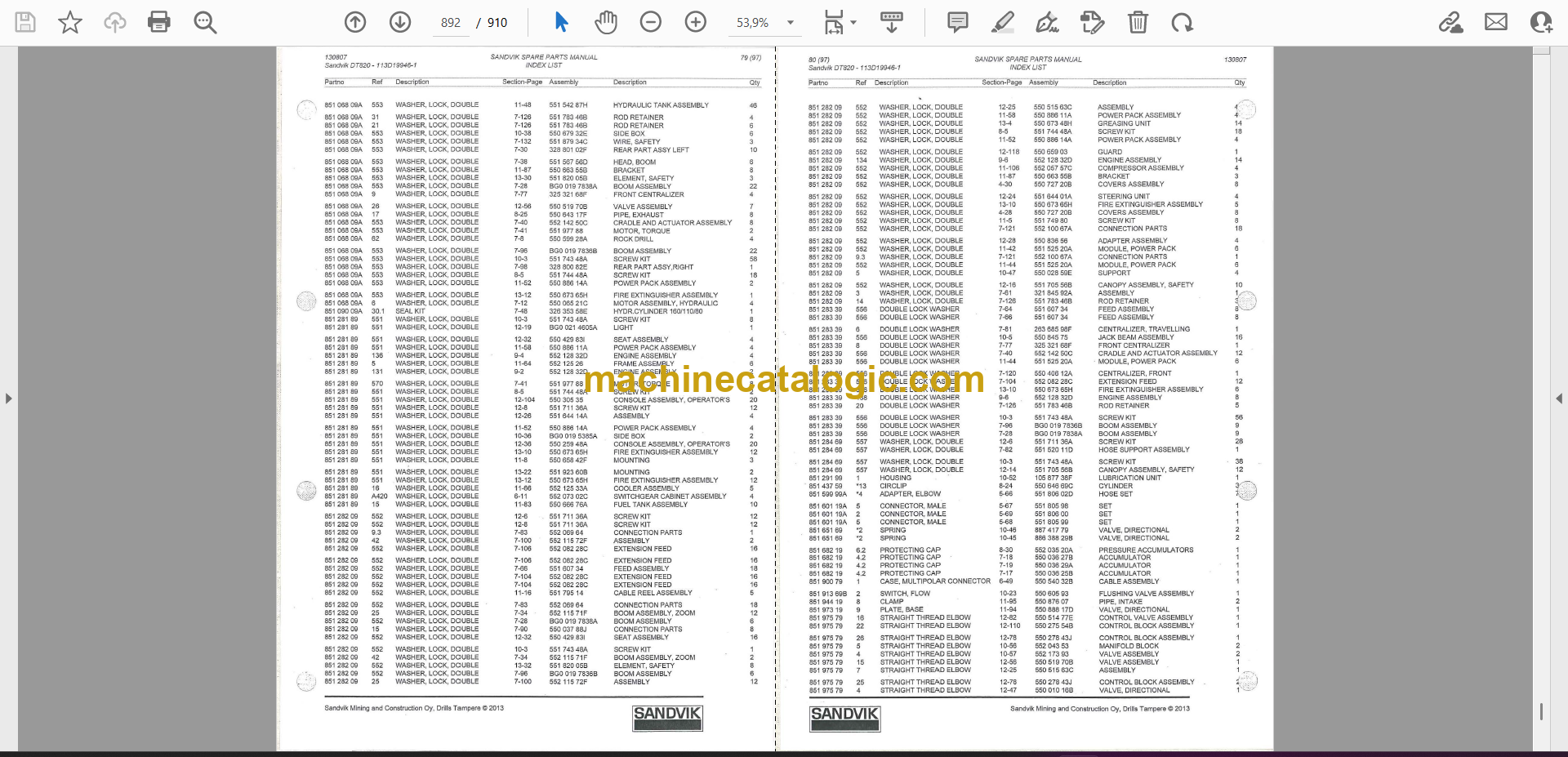Open the stamp tool

point(1092,22)
